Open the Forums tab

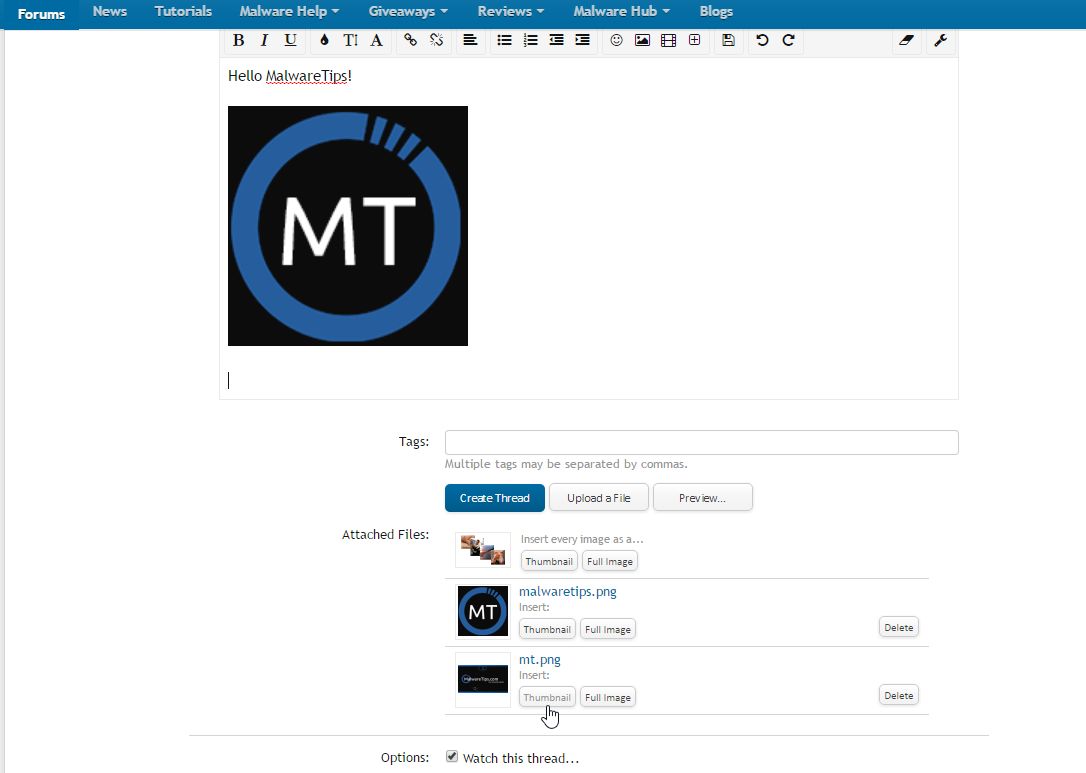[x=41, y=14]
